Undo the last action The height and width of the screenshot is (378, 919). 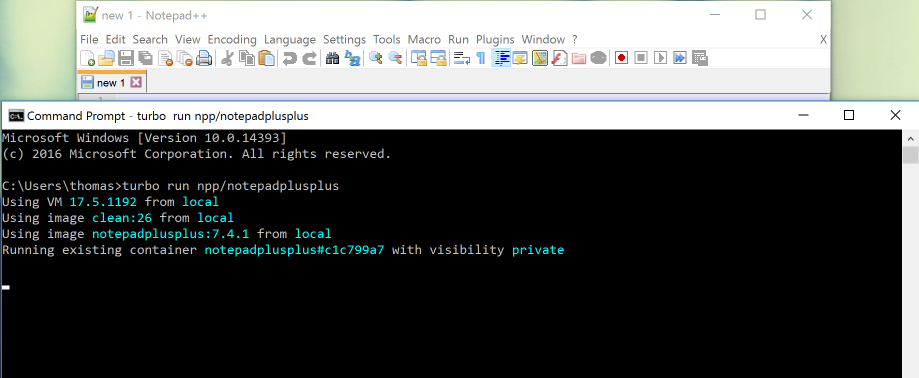[290, 58]
